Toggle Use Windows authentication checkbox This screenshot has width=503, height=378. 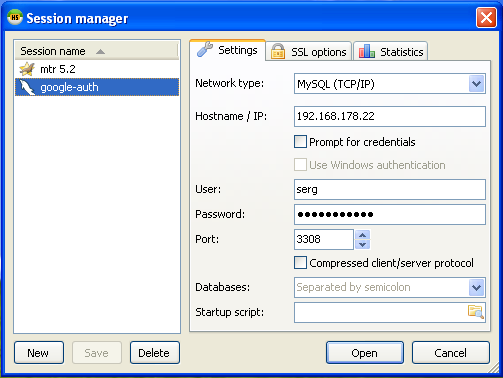pos(300,165)
